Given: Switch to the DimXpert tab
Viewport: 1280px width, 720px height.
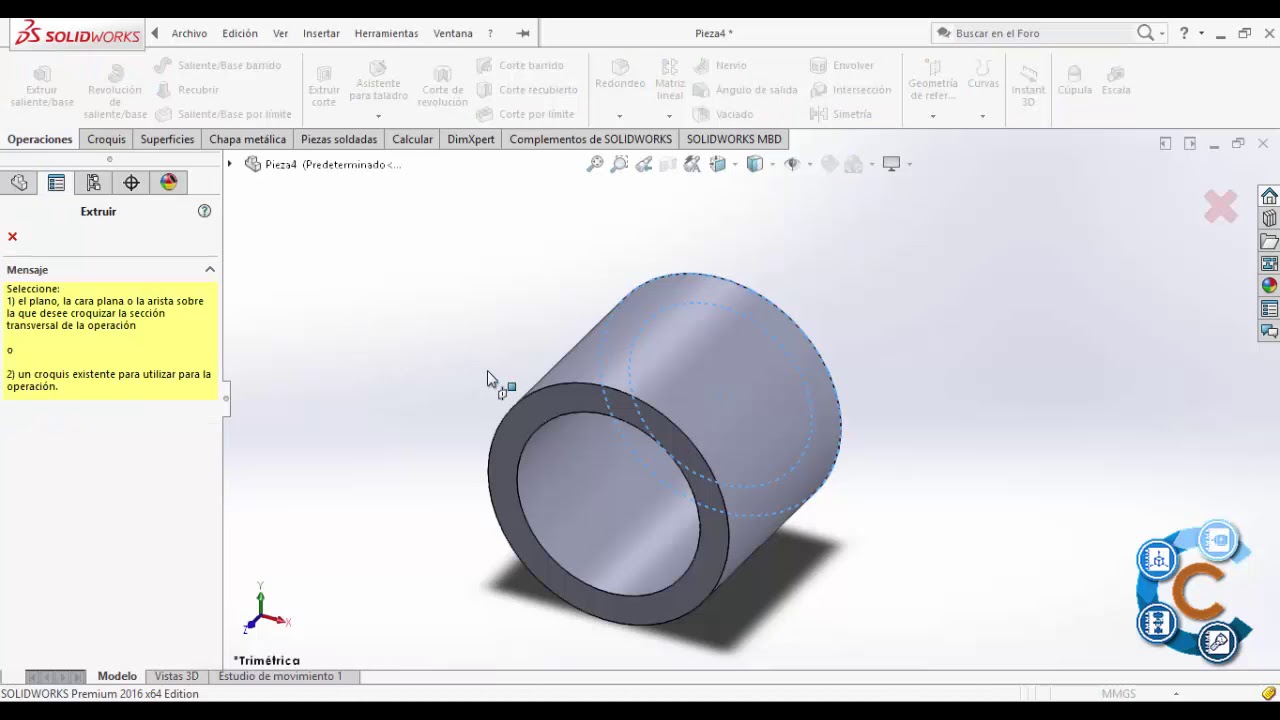Looking at the screenshot, I should [470, 139].
